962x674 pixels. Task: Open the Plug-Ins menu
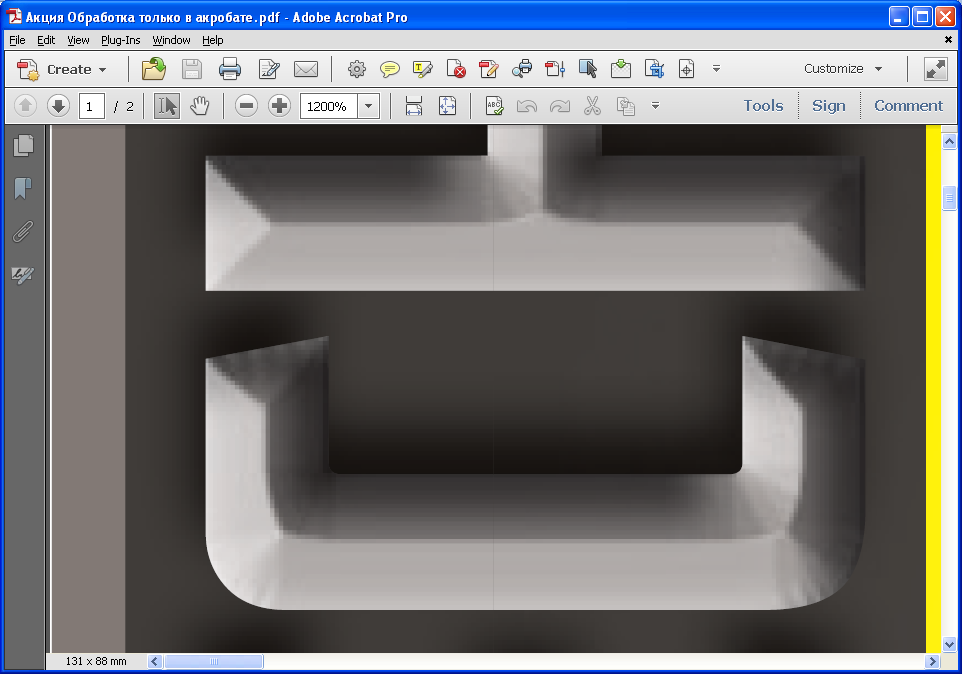120,40
